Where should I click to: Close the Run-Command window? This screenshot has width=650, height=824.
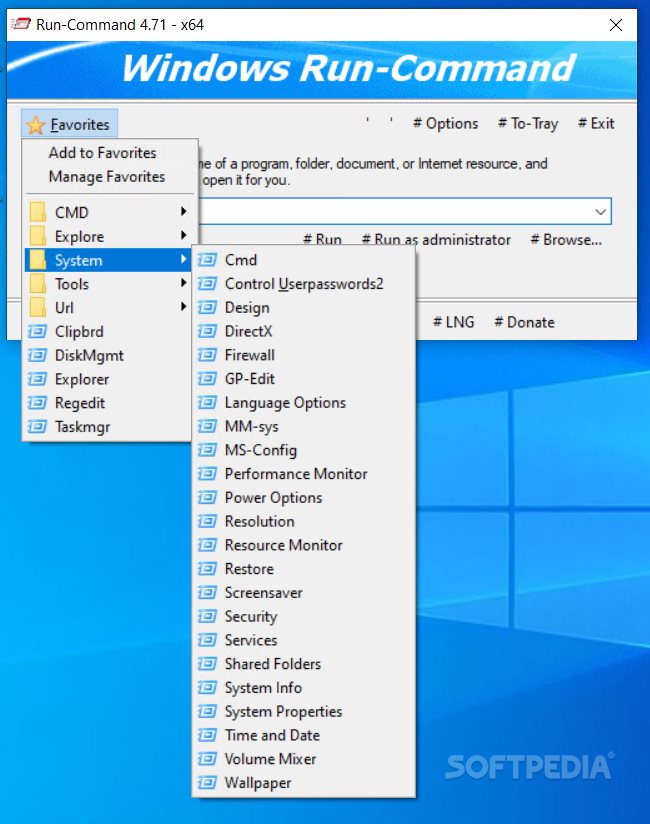point(616,25)
